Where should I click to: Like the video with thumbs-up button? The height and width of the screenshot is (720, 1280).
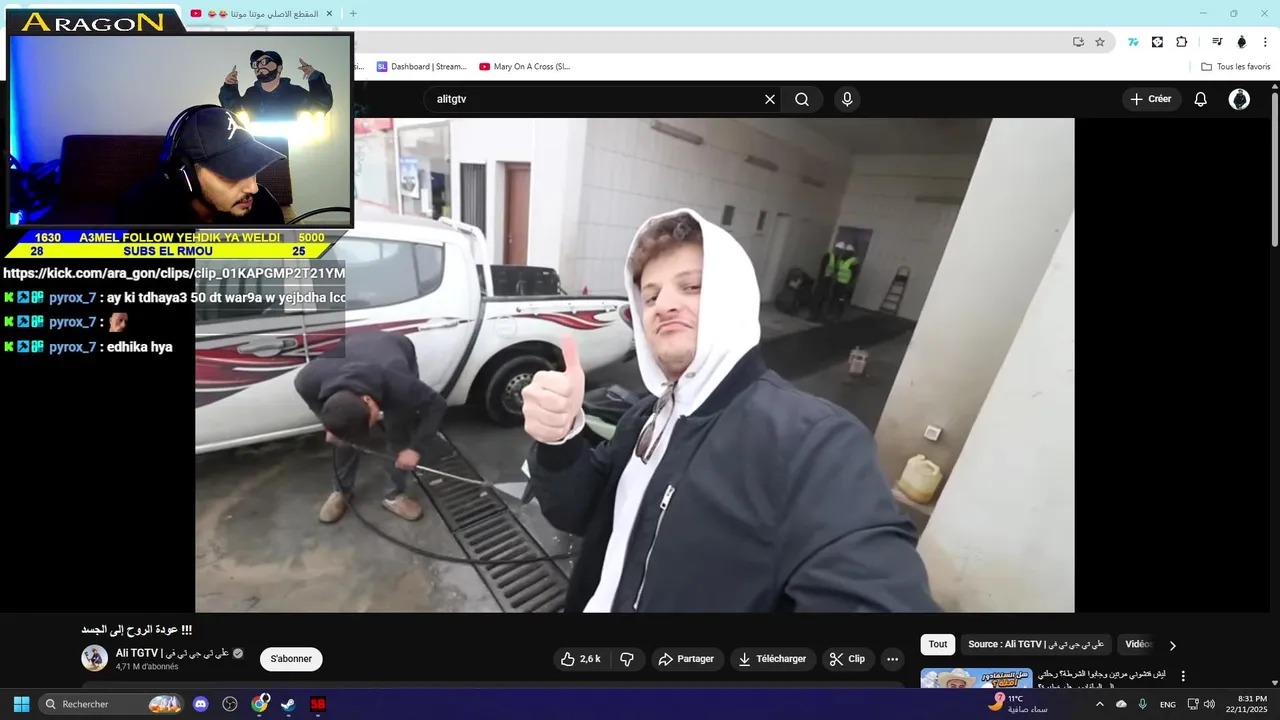click(x=581, y=659)
